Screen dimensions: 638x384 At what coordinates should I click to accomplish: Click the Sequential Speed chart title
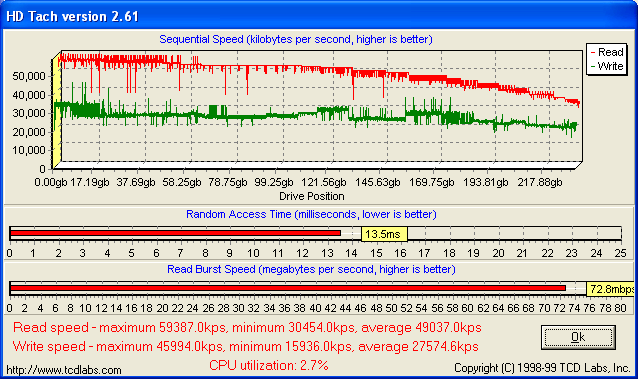[x=296, y=39]
